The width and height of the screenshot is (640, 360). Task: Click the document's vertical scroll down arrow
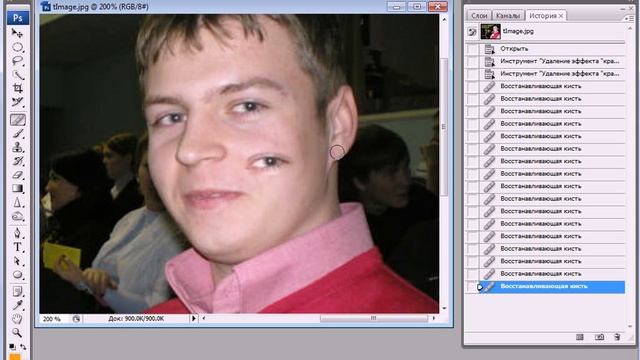click(444, 309)
